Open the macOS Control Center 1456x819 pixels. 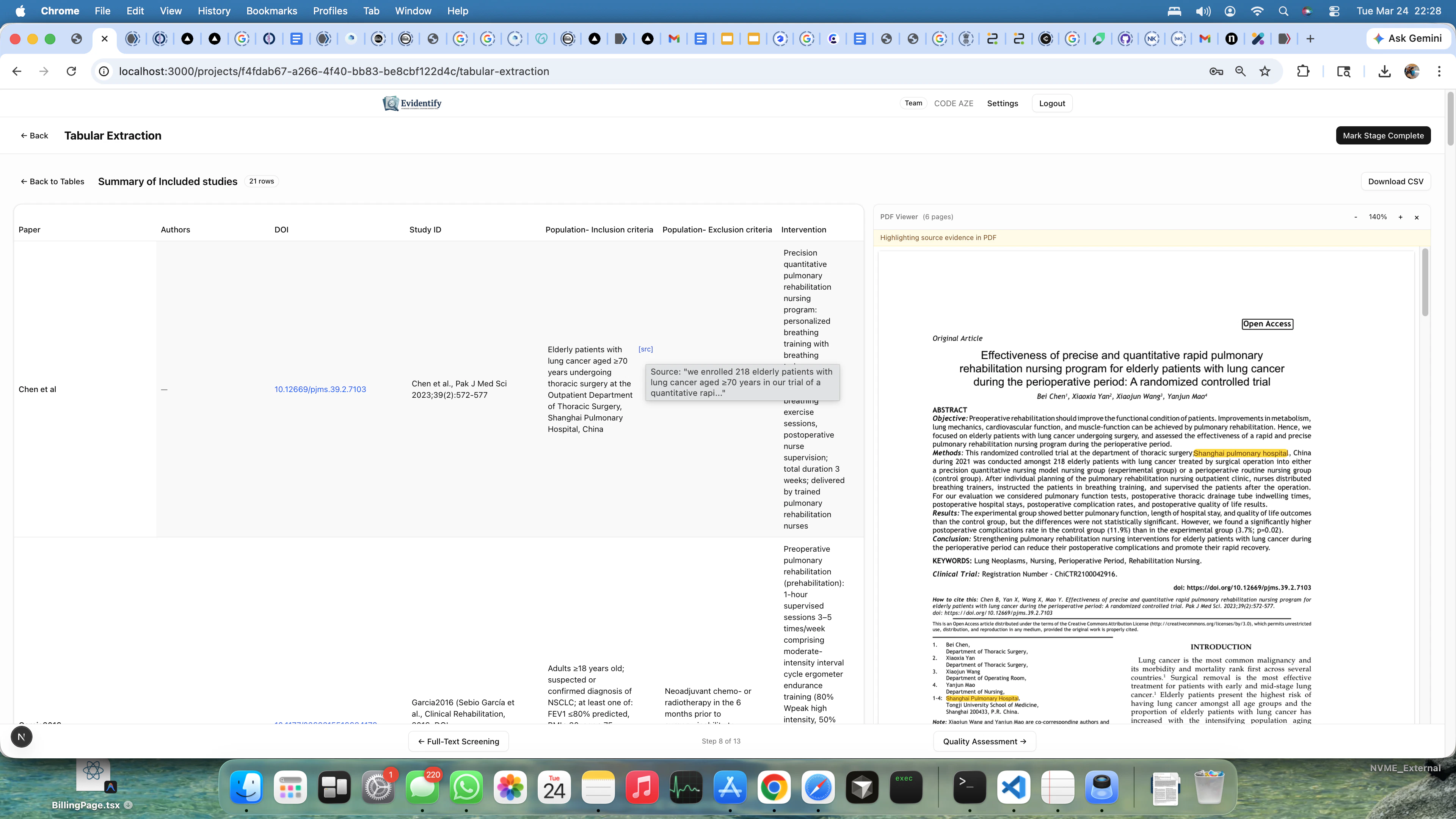[x=1334, y=11]
